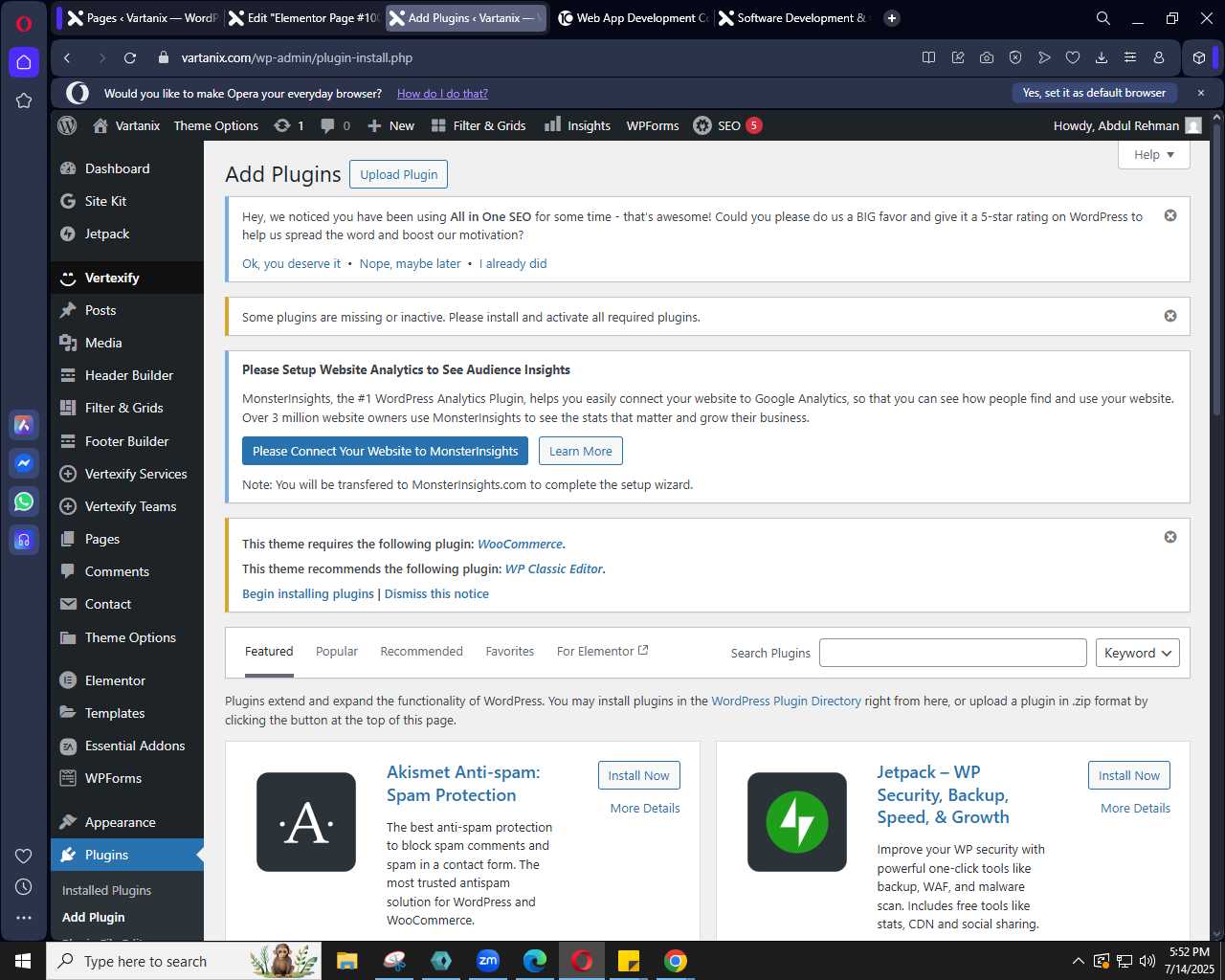Open comments bubble in admin bar
The height and width of the screenshot is (980, 1225).
pos(335,125)
